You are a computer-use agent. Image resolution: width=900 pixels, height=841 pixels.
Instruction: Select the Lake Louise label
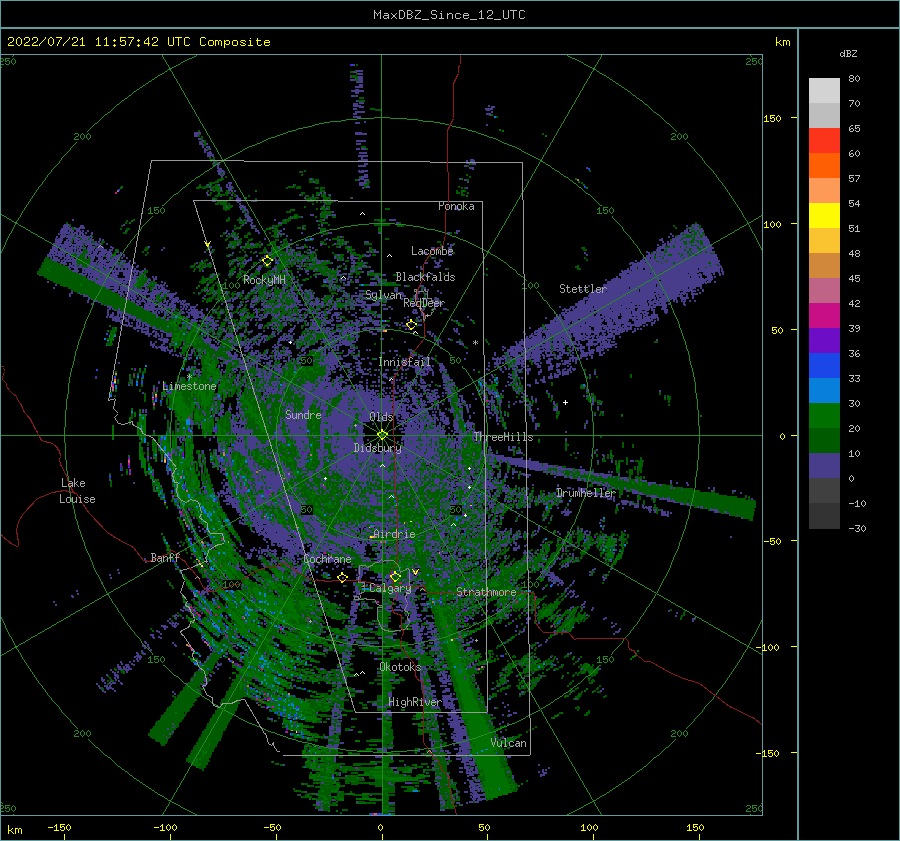(77, 491)
